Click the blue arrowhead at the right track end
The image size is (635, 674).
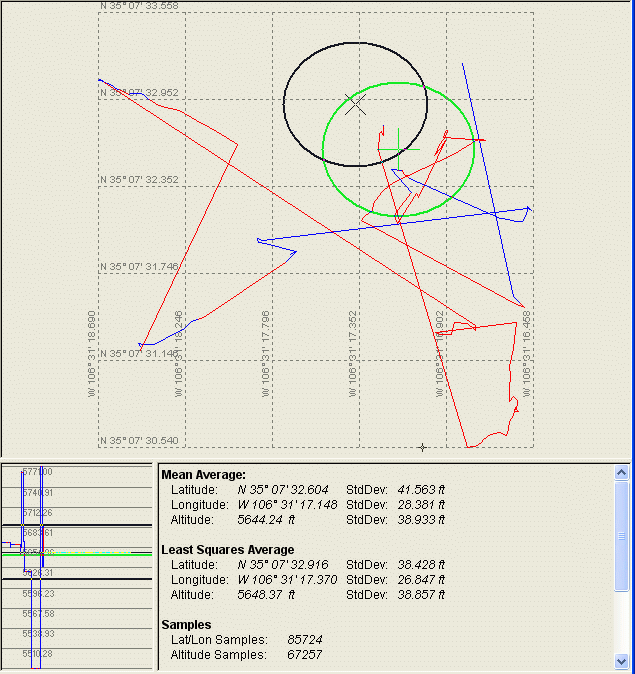point(528,209)
